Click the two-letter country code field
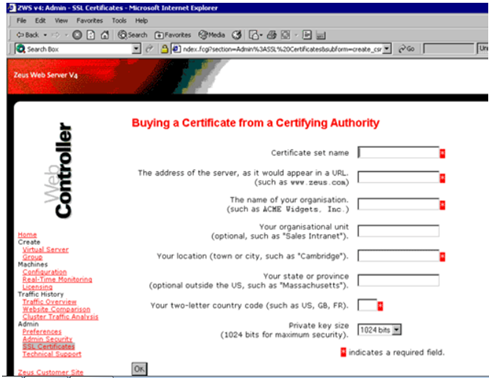Image resolution: width=491 pixels, height=380 pixels. point(367,305)
